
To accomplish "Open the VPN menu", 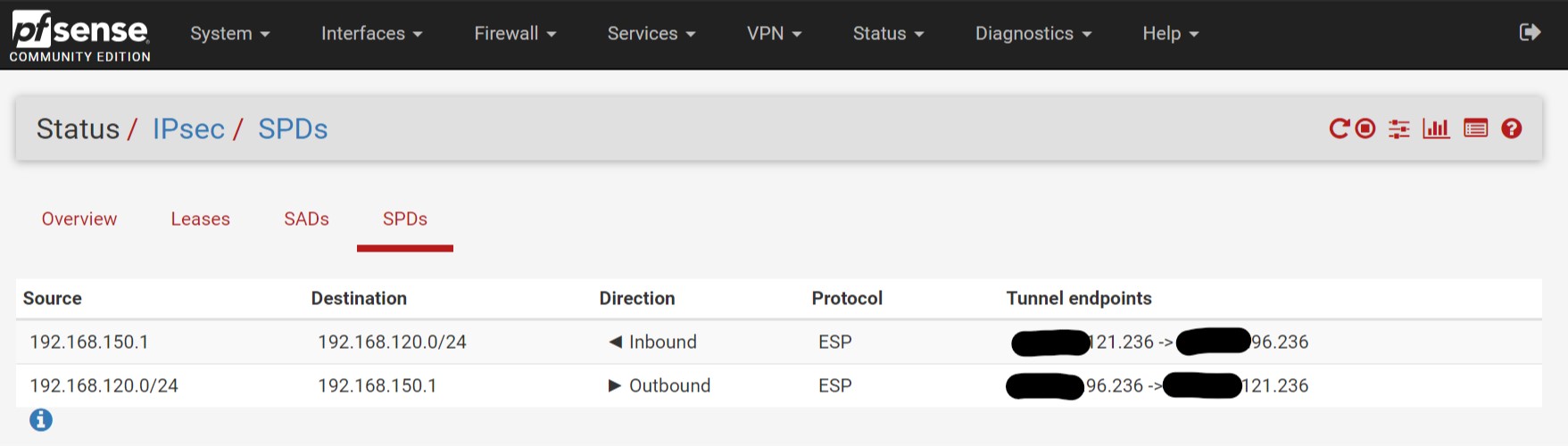I will (x=774, y=34).
